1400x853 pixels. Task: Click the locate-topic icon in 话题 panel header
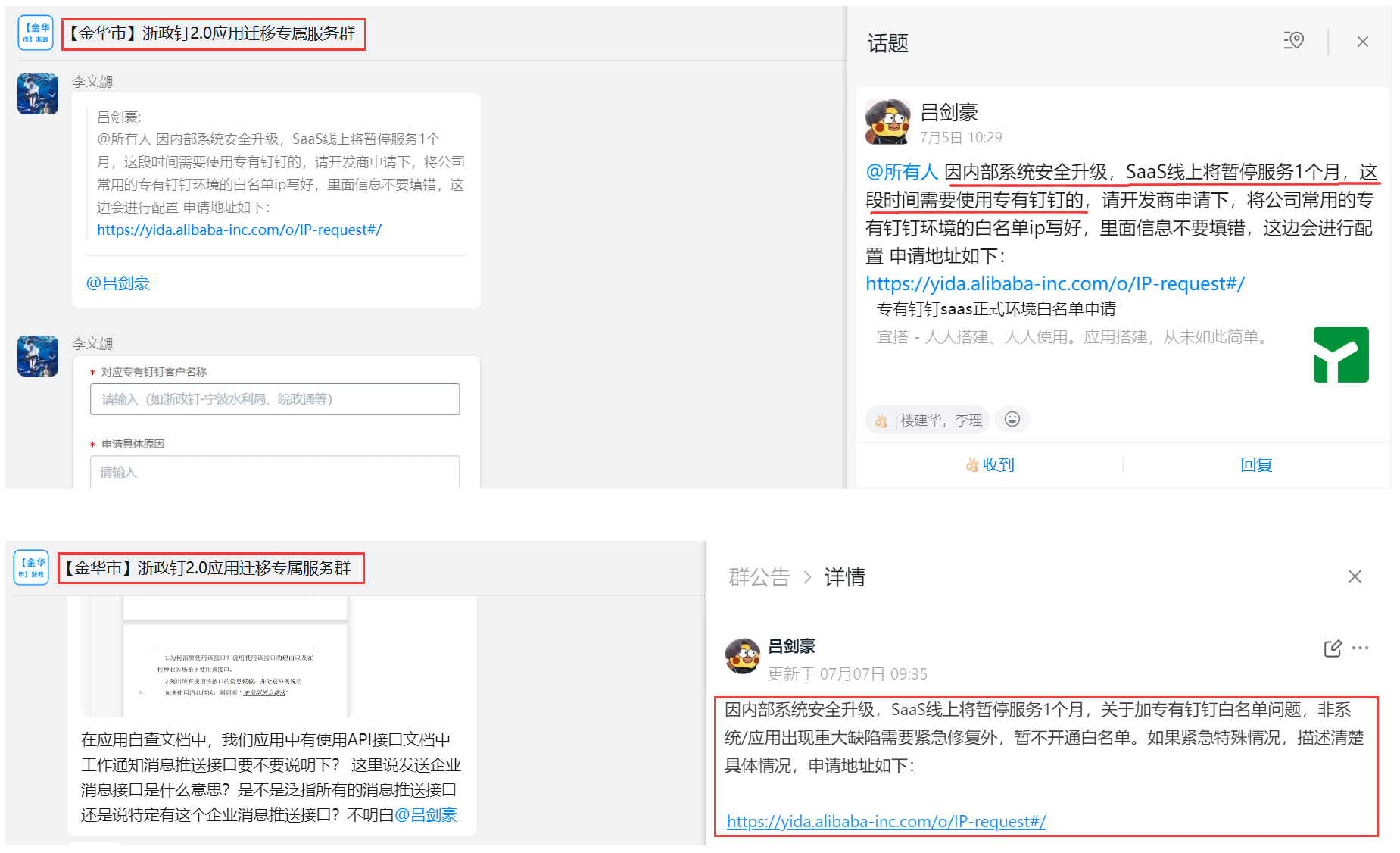tap(1293, 41)
